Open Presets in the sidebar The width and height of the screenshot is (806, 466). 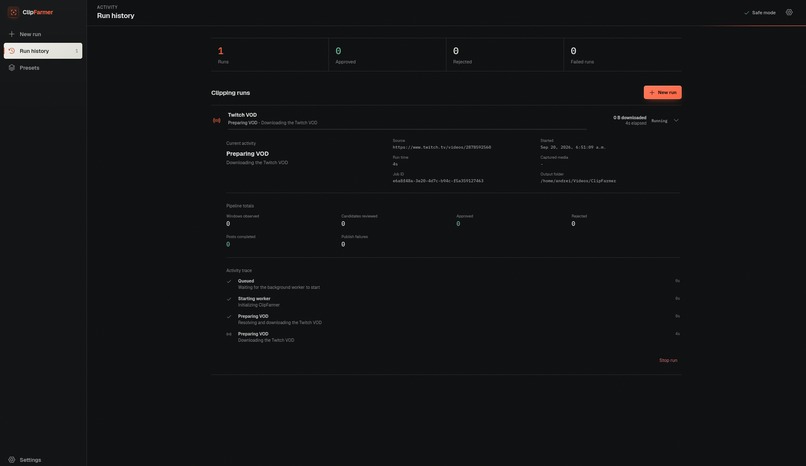pos(43,68)
